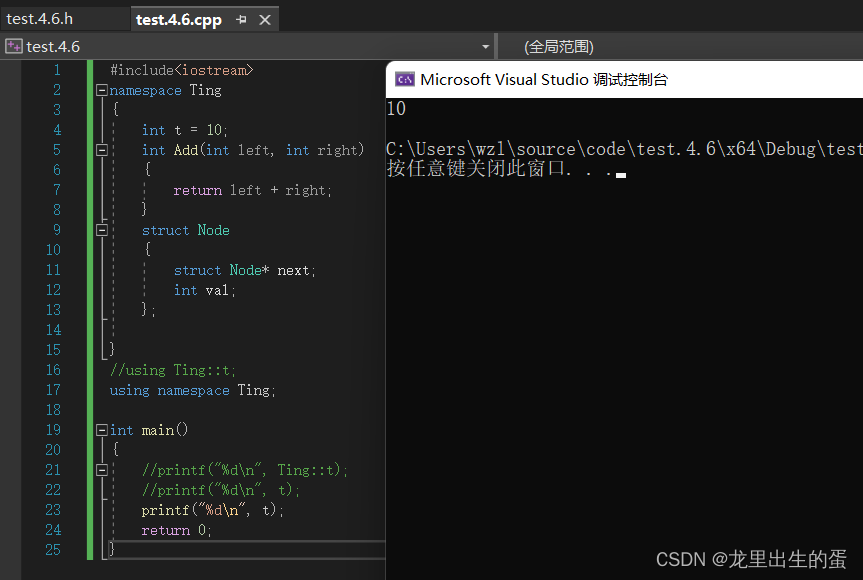
Task: Pin the test.4.6.cpp tab
Action: tap(241, 20)
